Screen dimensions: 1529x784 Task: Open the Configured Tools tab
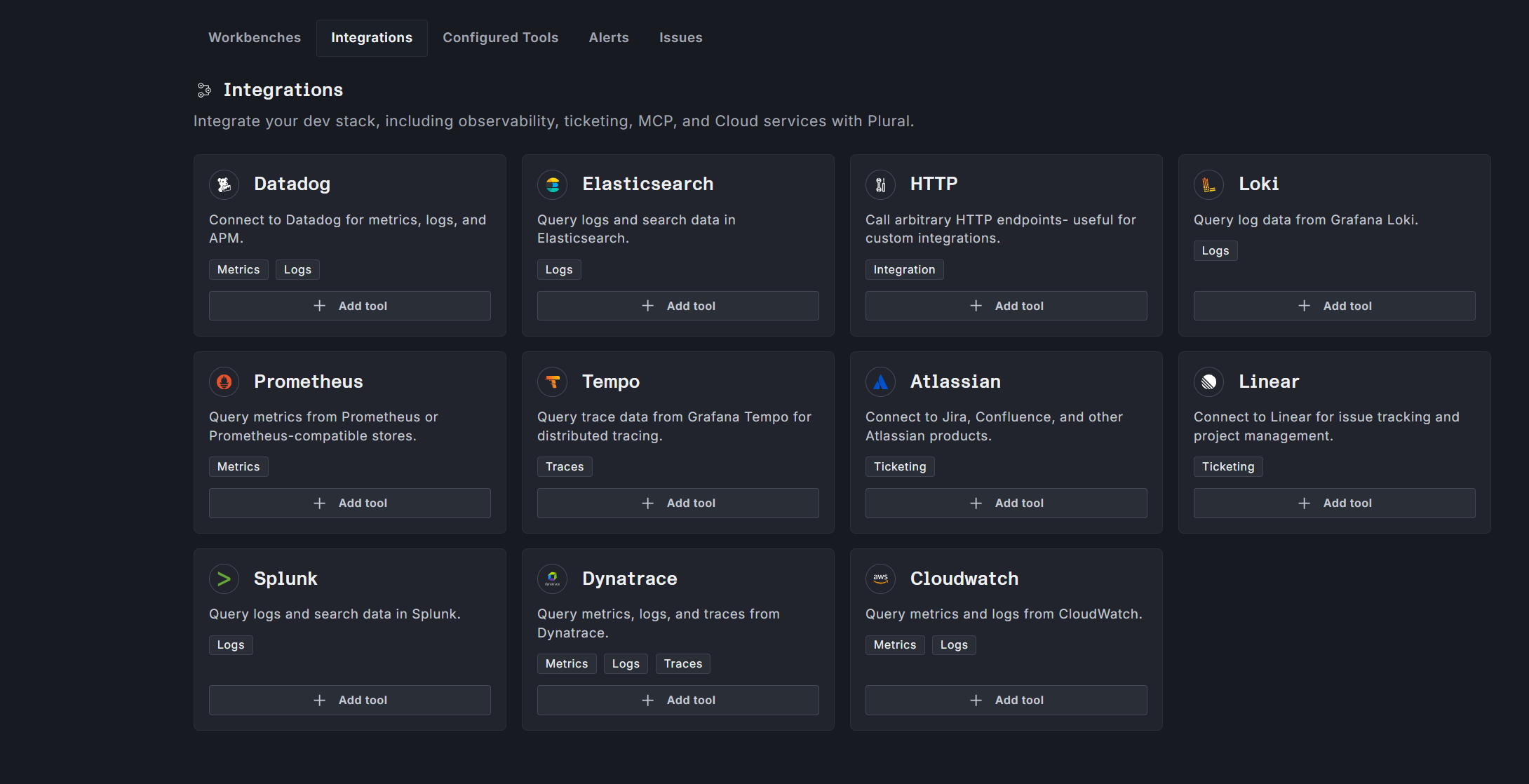point(500,38)
